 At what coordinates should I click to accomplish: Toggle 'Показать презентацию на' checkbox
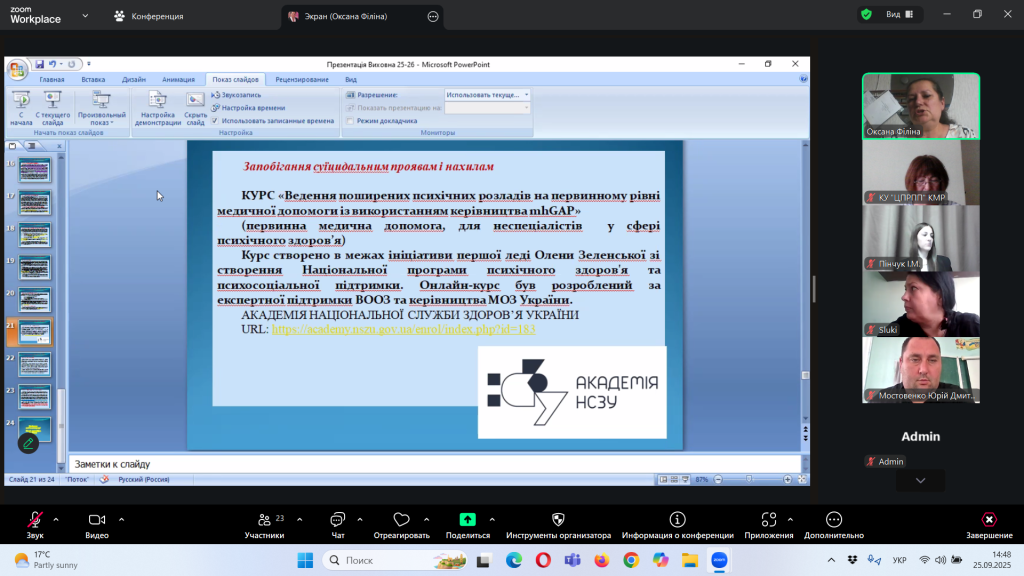tap(351, 107)
